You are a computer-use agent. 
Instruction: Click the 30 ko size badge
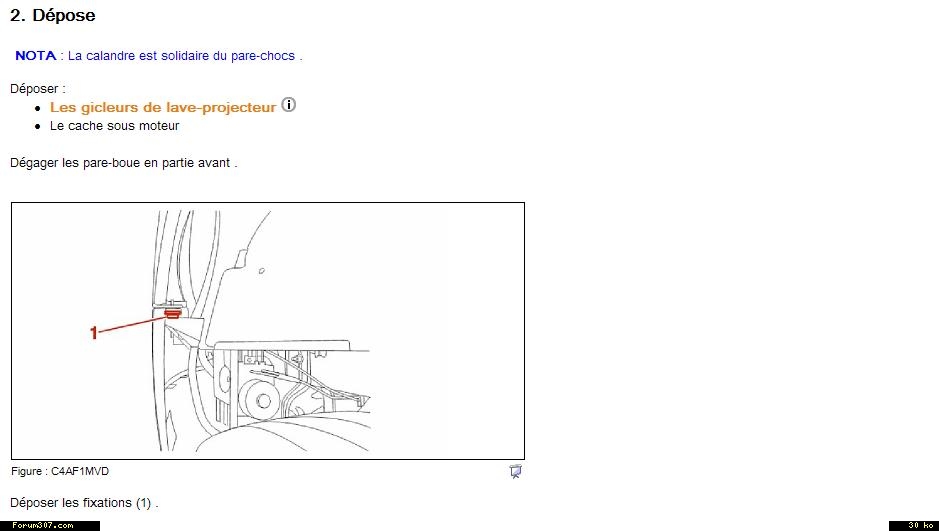tap(914, 526)
